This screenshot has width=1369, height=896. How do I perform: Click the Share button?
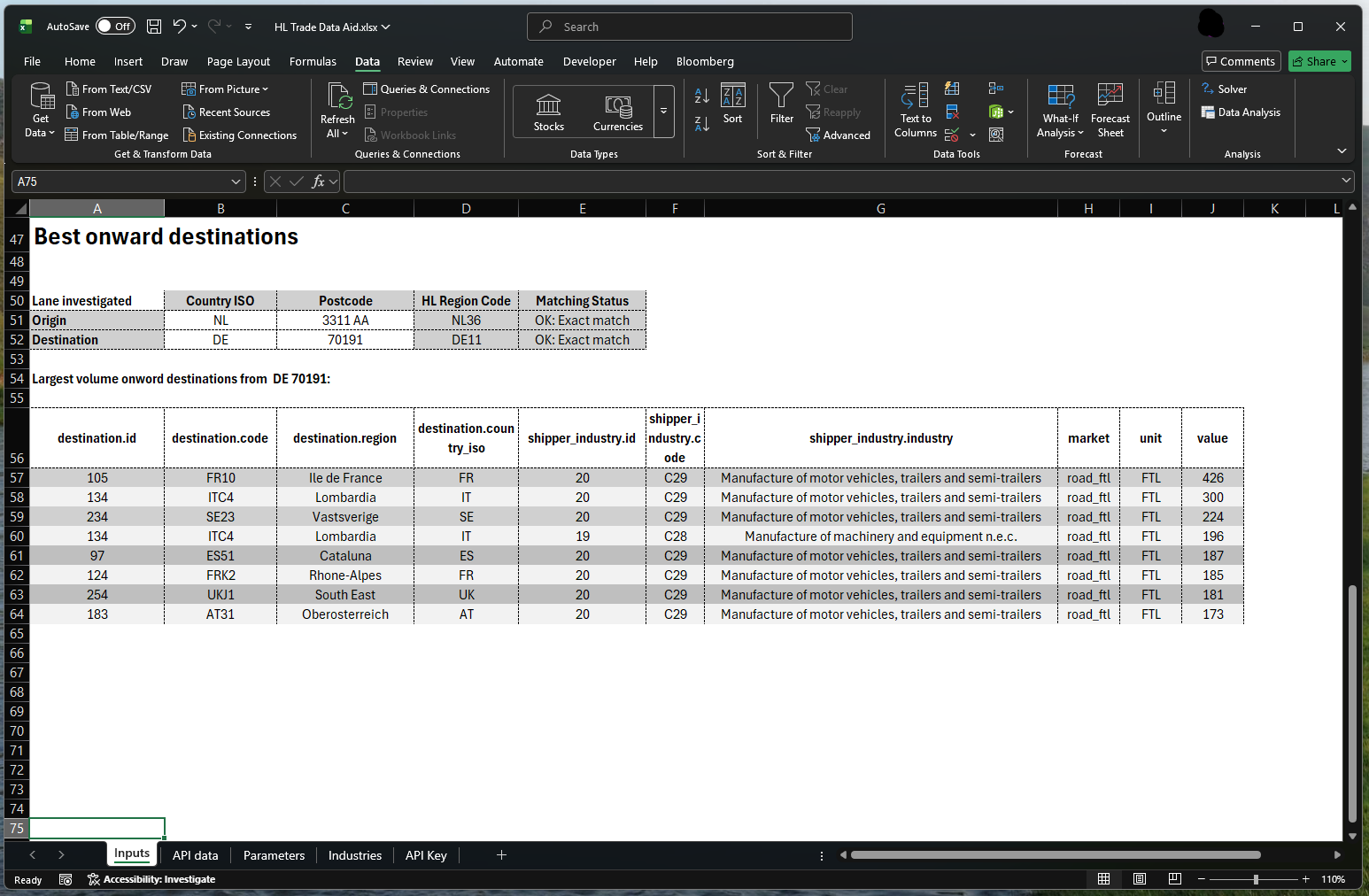(x=1319, y=61)
